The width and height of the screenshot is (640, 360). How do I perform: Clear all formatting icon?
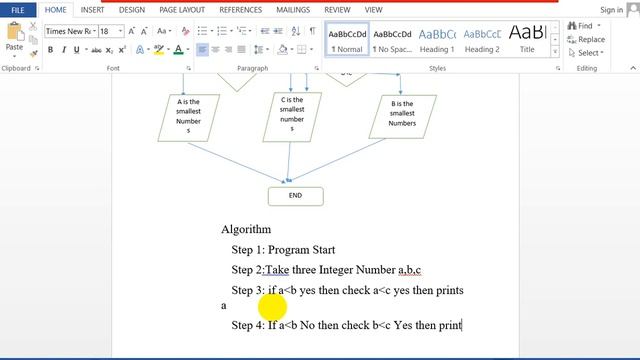point(186,31)
